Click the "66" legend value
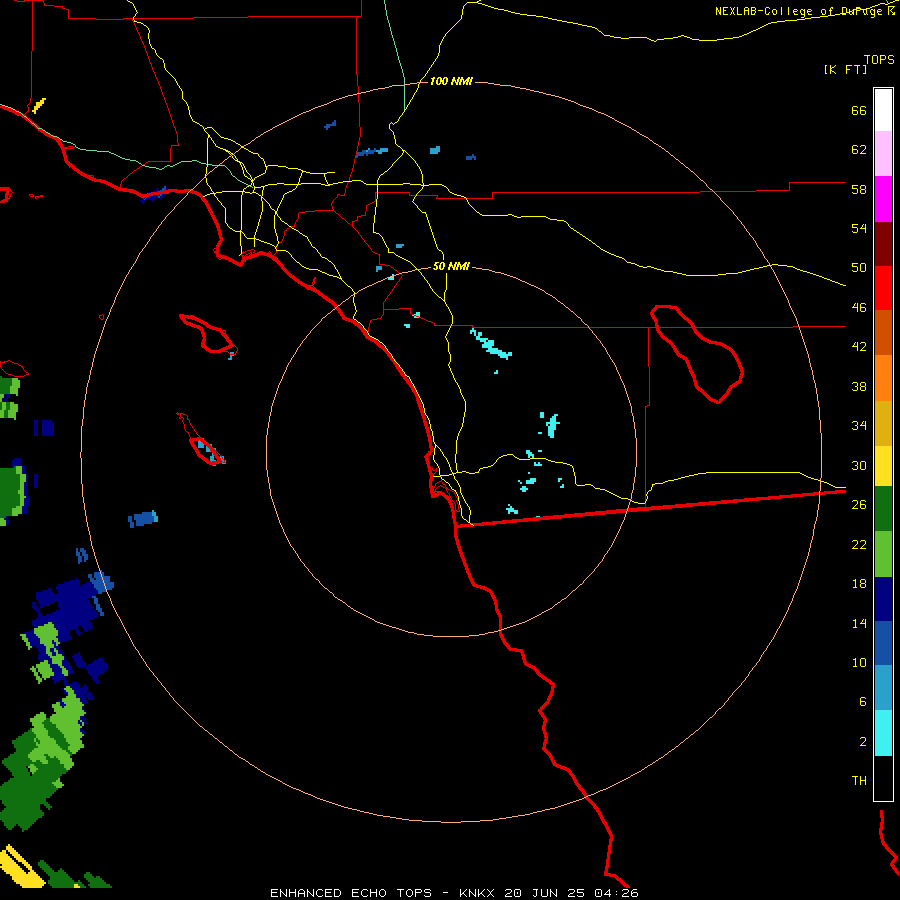This screenshot has width=900, height=900. pos(859,110)
